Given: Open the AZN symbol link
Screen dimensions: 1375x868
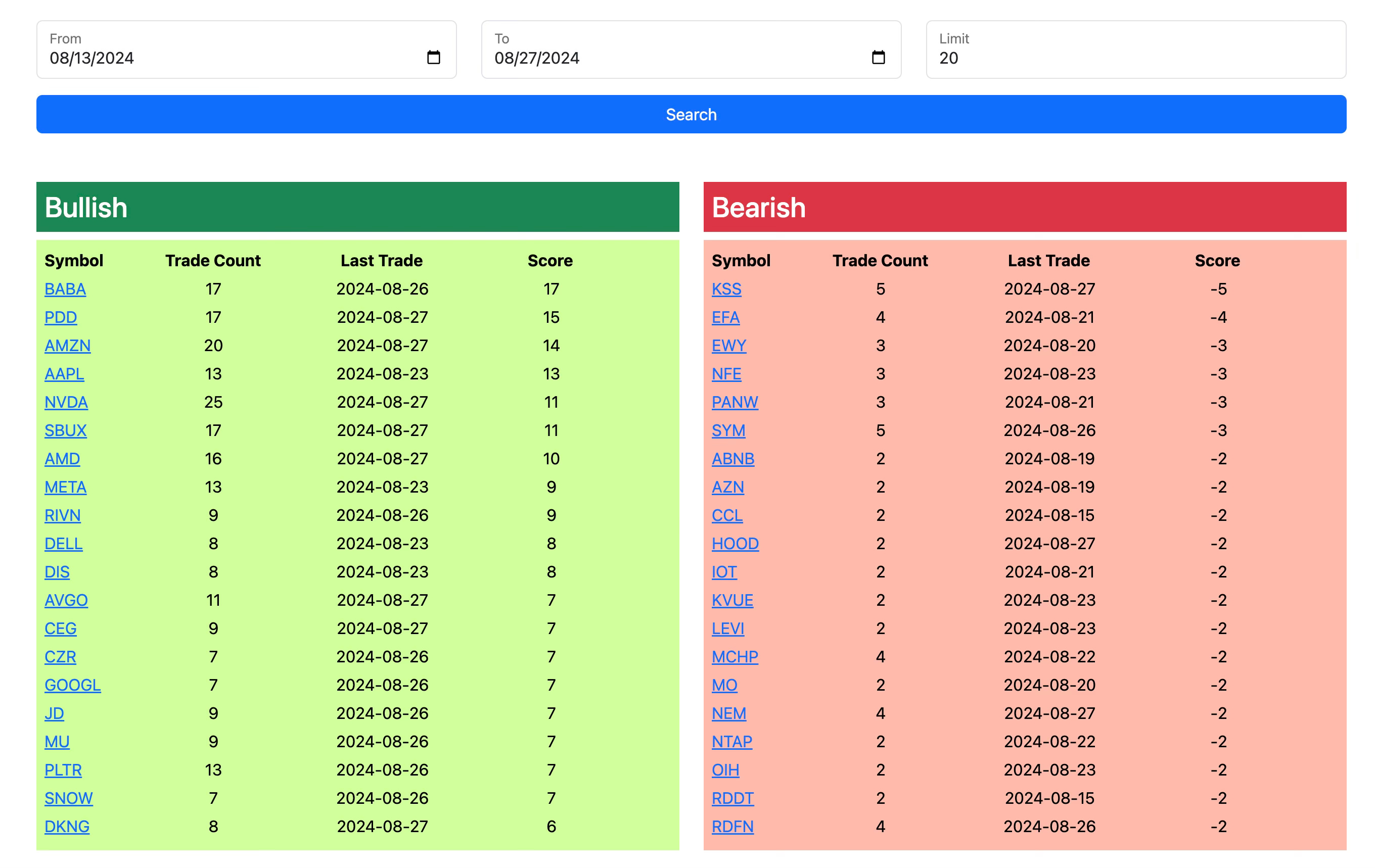Looking at the screenshot, I should click(728, 487).
